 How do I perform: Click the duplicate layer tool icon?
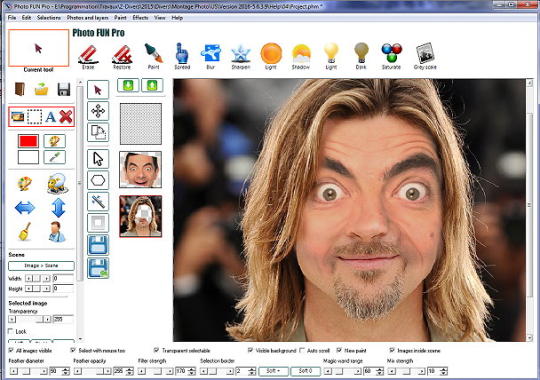pyautogui.click(x=98, y=132)
